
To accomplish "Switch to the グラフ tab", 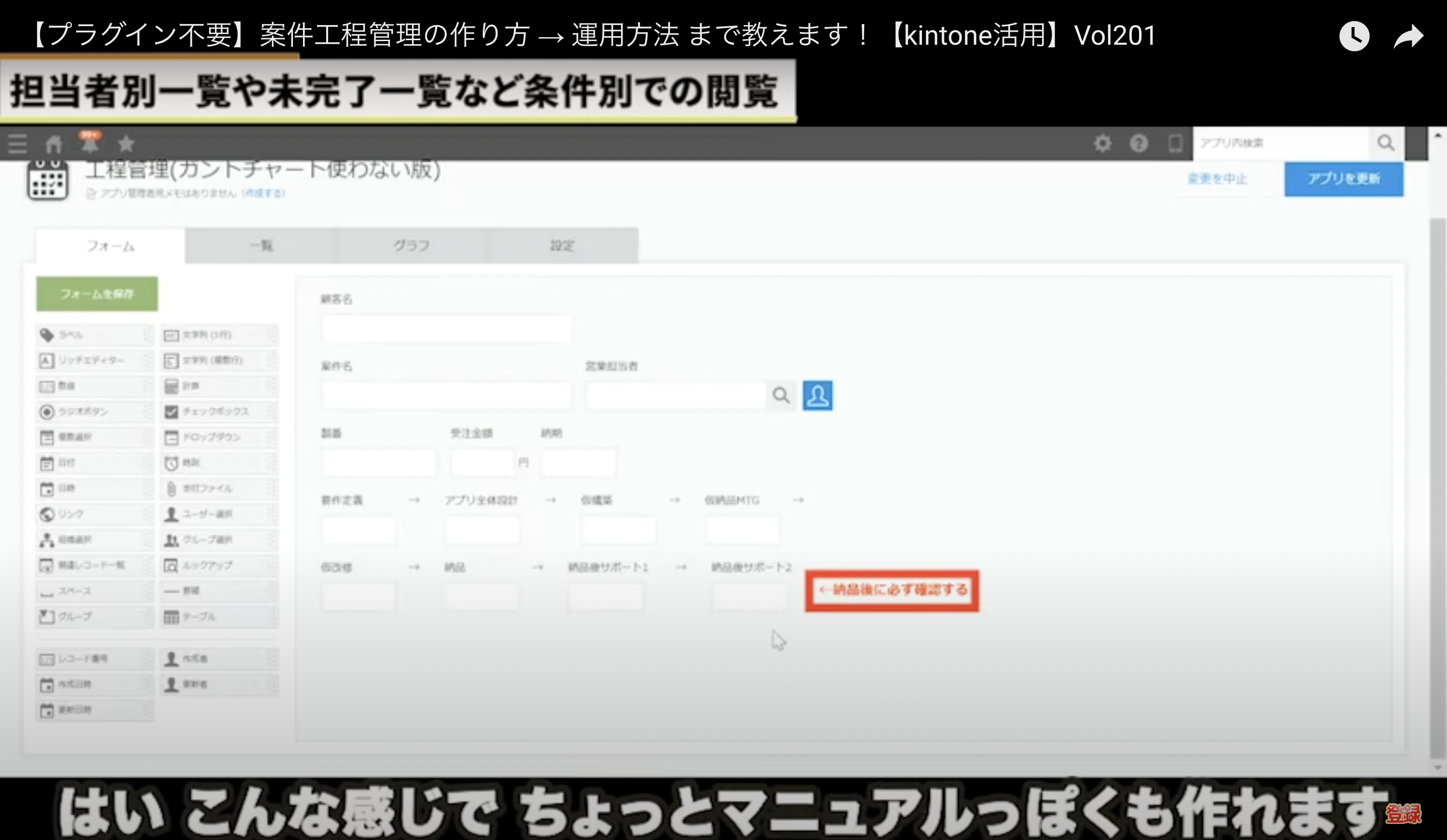I will click(x=411, y=246).
